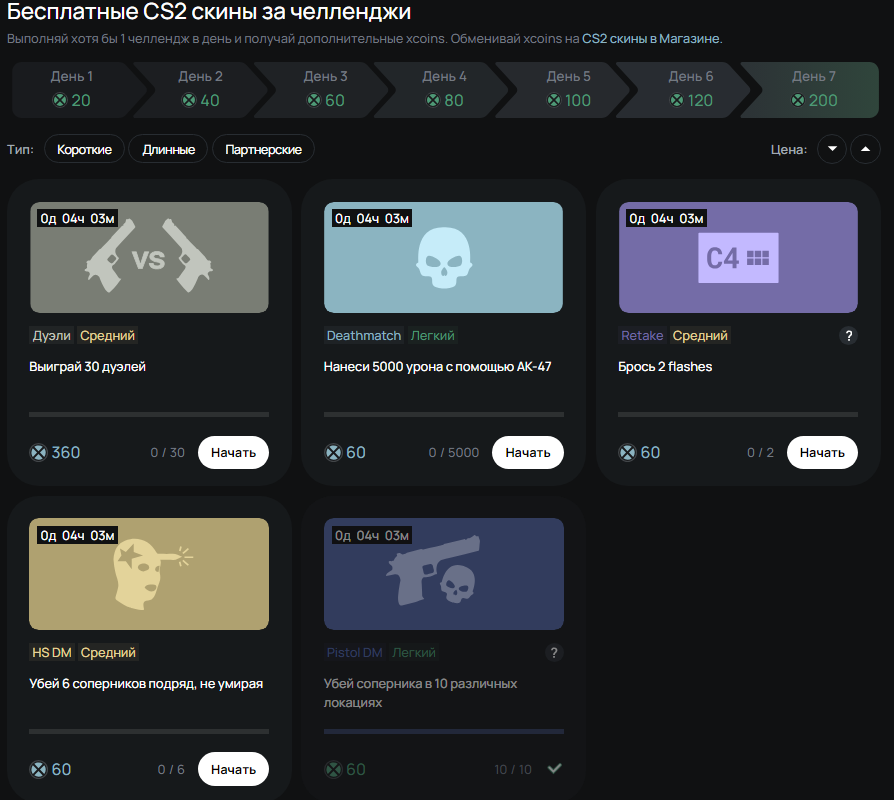Click the Deathmatch mode tag
Screen dimensions: 894x800
pyautogui.click(x=364, y=335)
